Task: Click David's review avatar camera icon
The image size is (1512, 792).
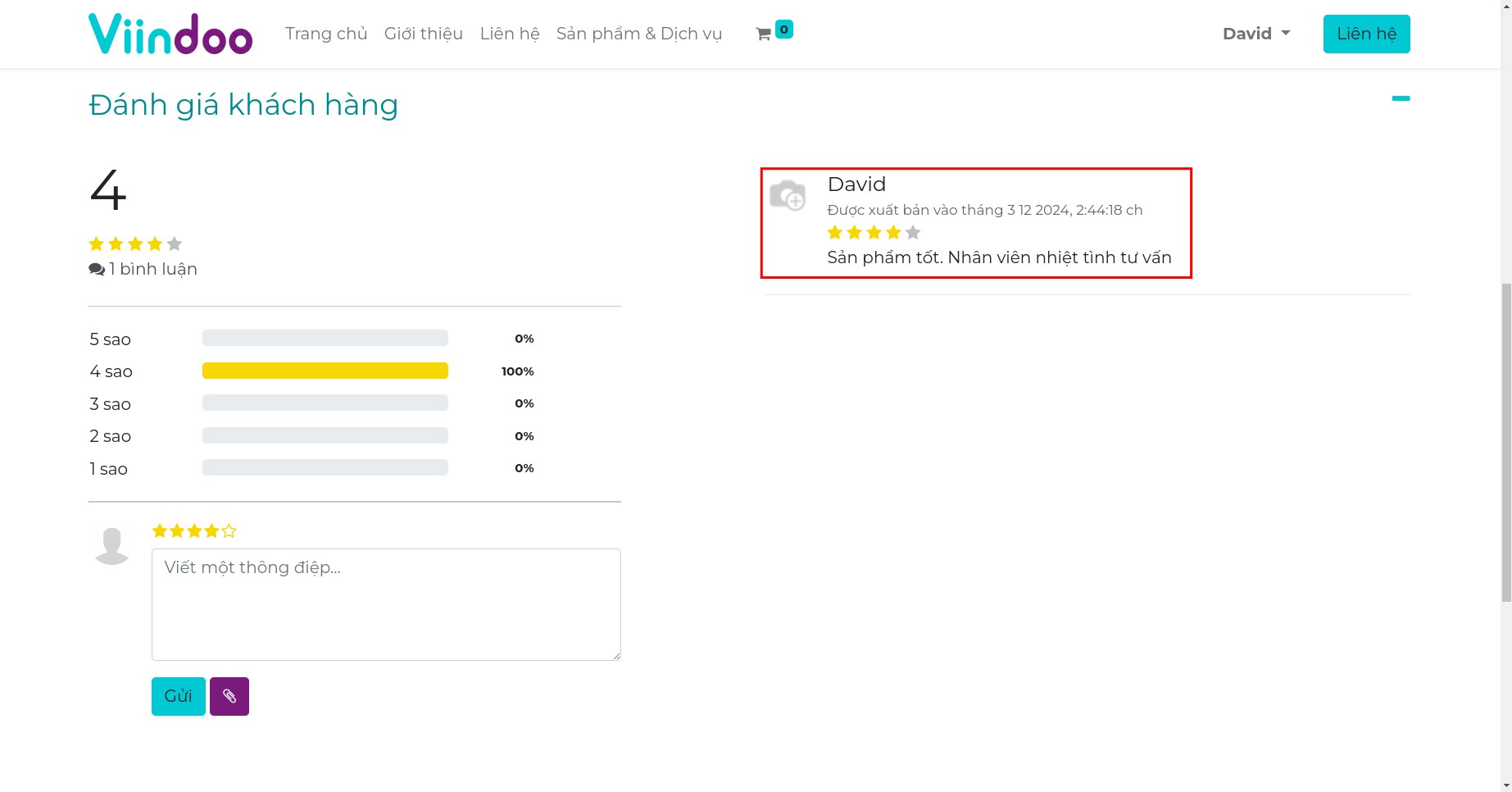Action: tap(788, 196)
